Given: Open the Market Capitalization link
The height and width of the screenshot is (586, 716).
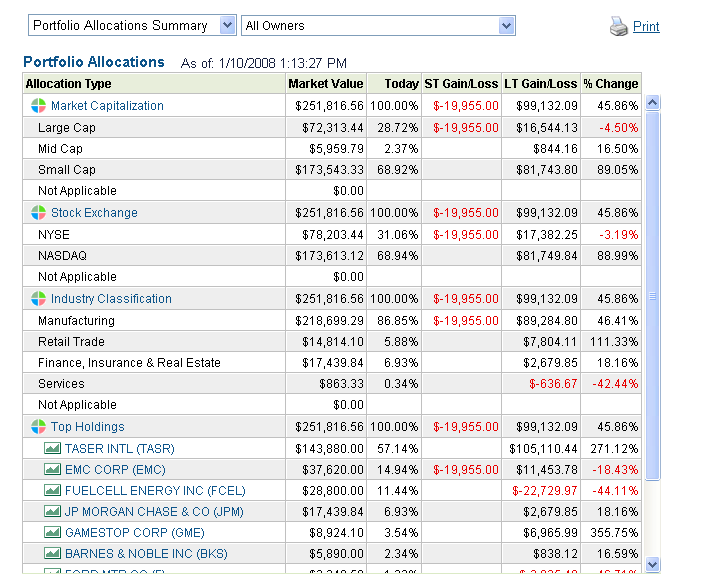Looking at the screenshot, I should 107,106.
